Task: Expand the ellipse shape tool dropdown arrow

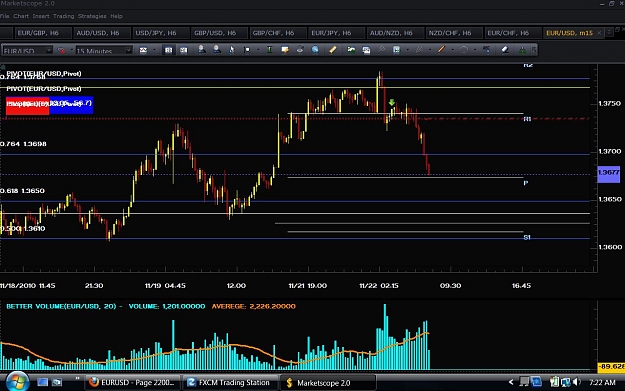Action: pos(475,50)
